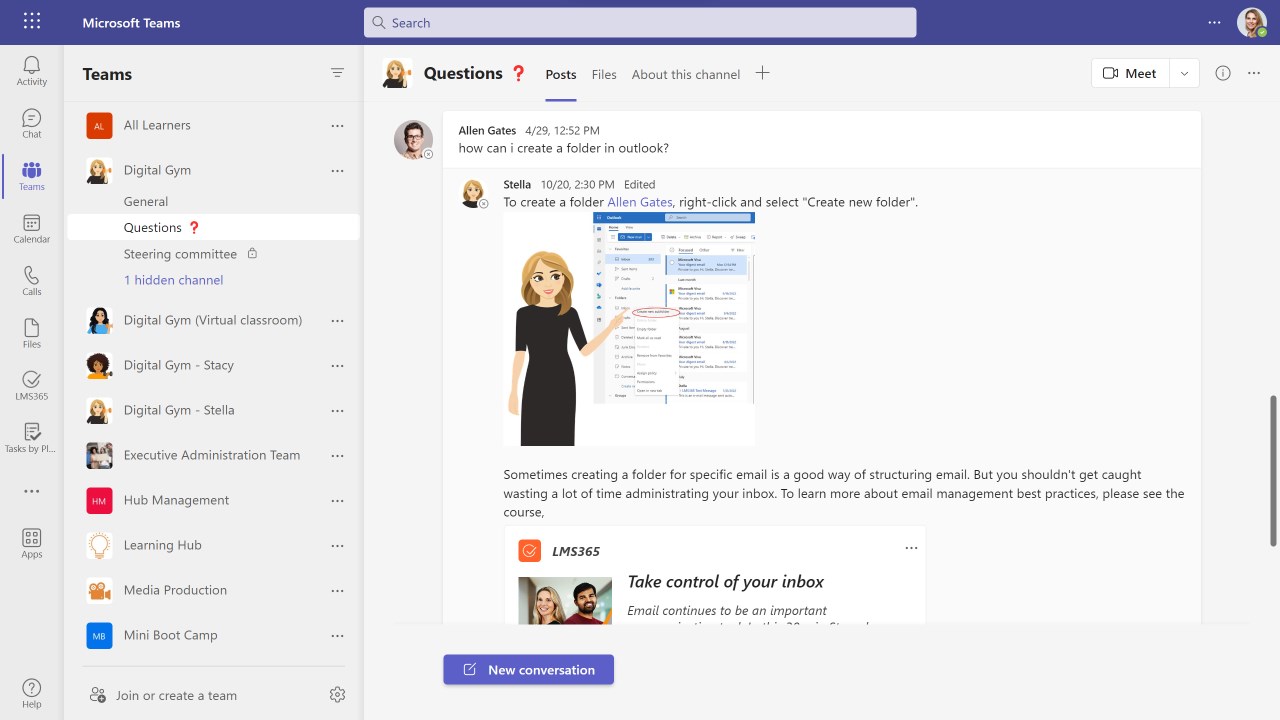Open Teams in the left rail

click(32, 176)
